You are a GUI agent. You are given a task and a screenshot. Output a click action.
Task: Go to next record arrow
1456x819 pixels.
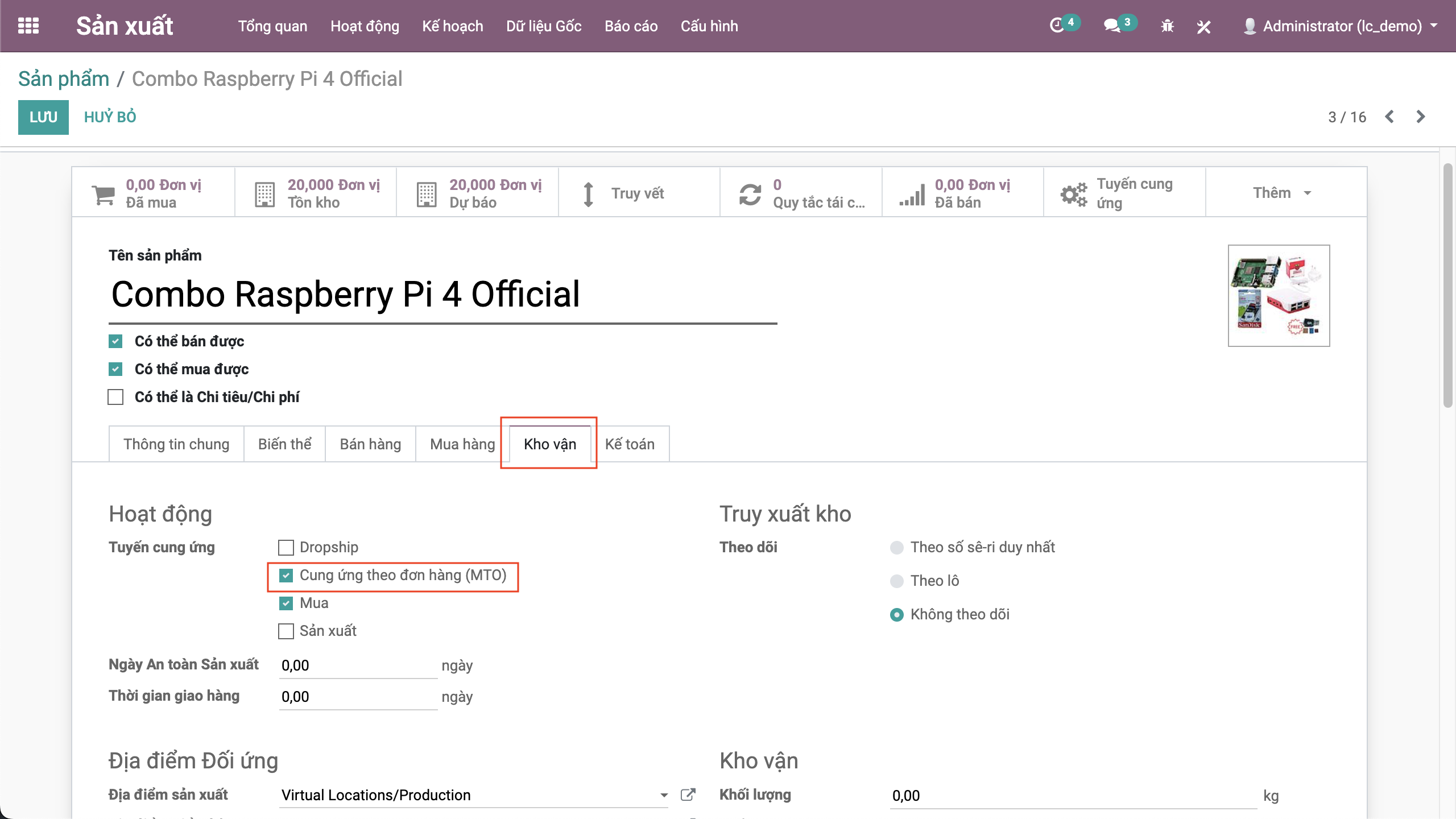tap(1420, 117)
